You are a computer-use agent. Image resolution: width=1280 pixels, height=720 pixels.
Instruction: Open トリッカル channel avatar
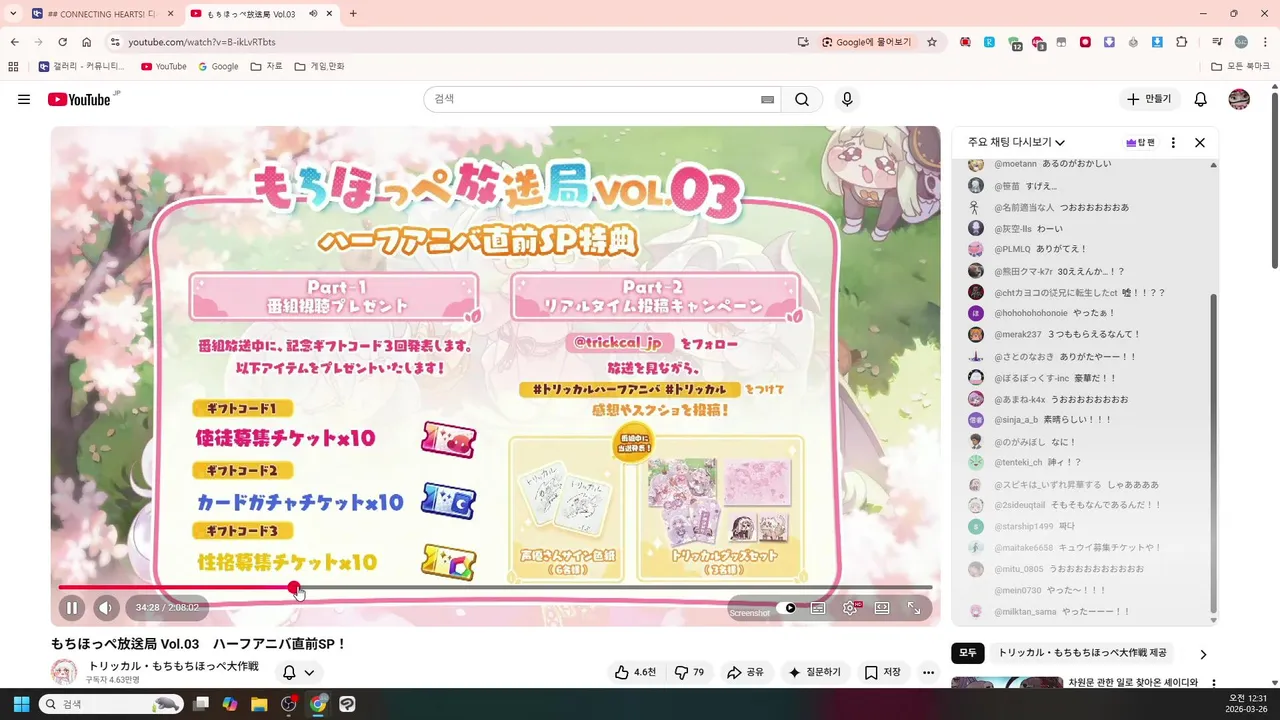[64, 672]
